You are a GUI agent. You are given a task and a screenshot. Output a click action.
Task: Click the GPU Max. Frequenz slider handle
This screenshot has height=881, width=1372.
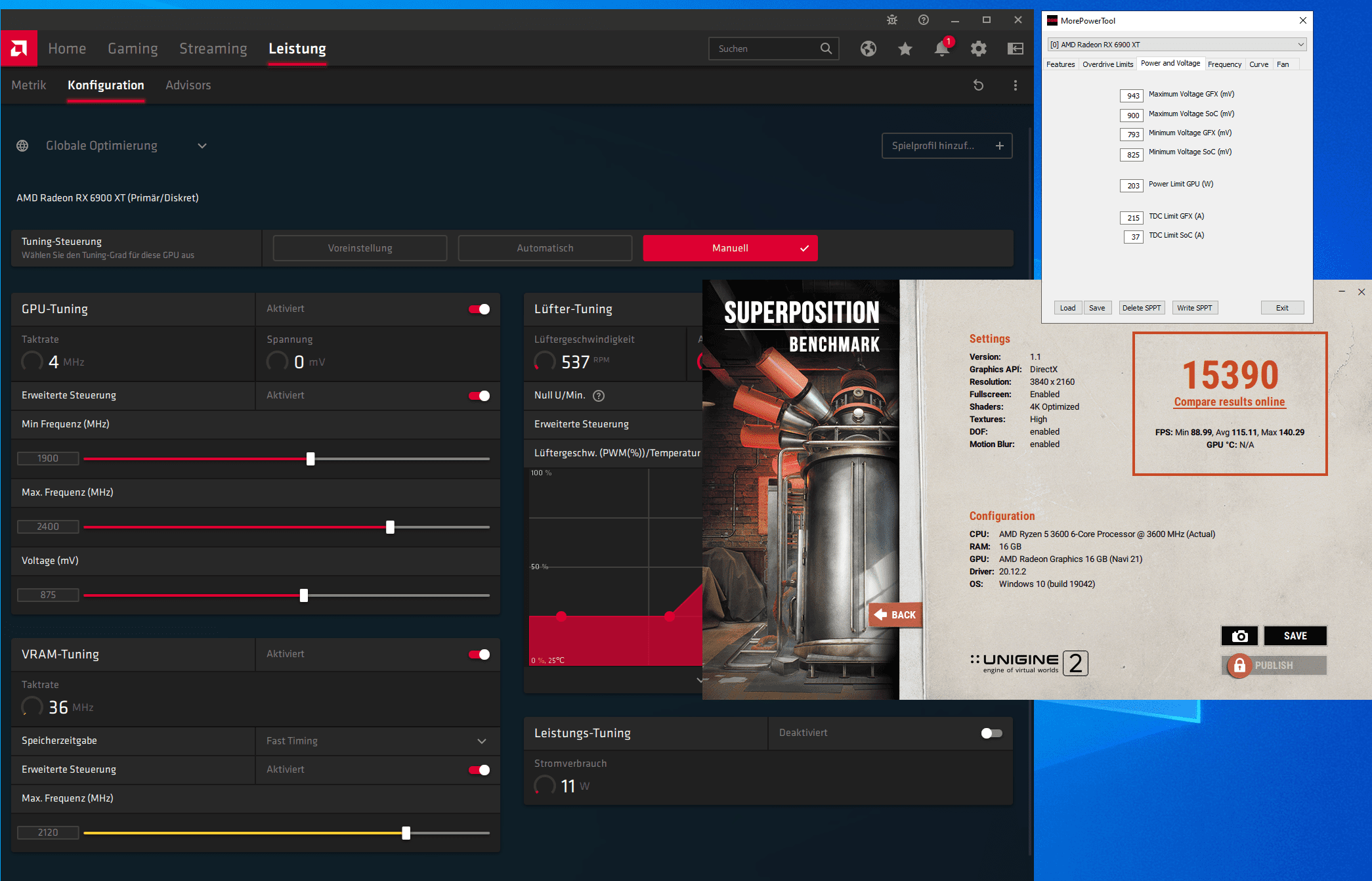tap(390, 527)
